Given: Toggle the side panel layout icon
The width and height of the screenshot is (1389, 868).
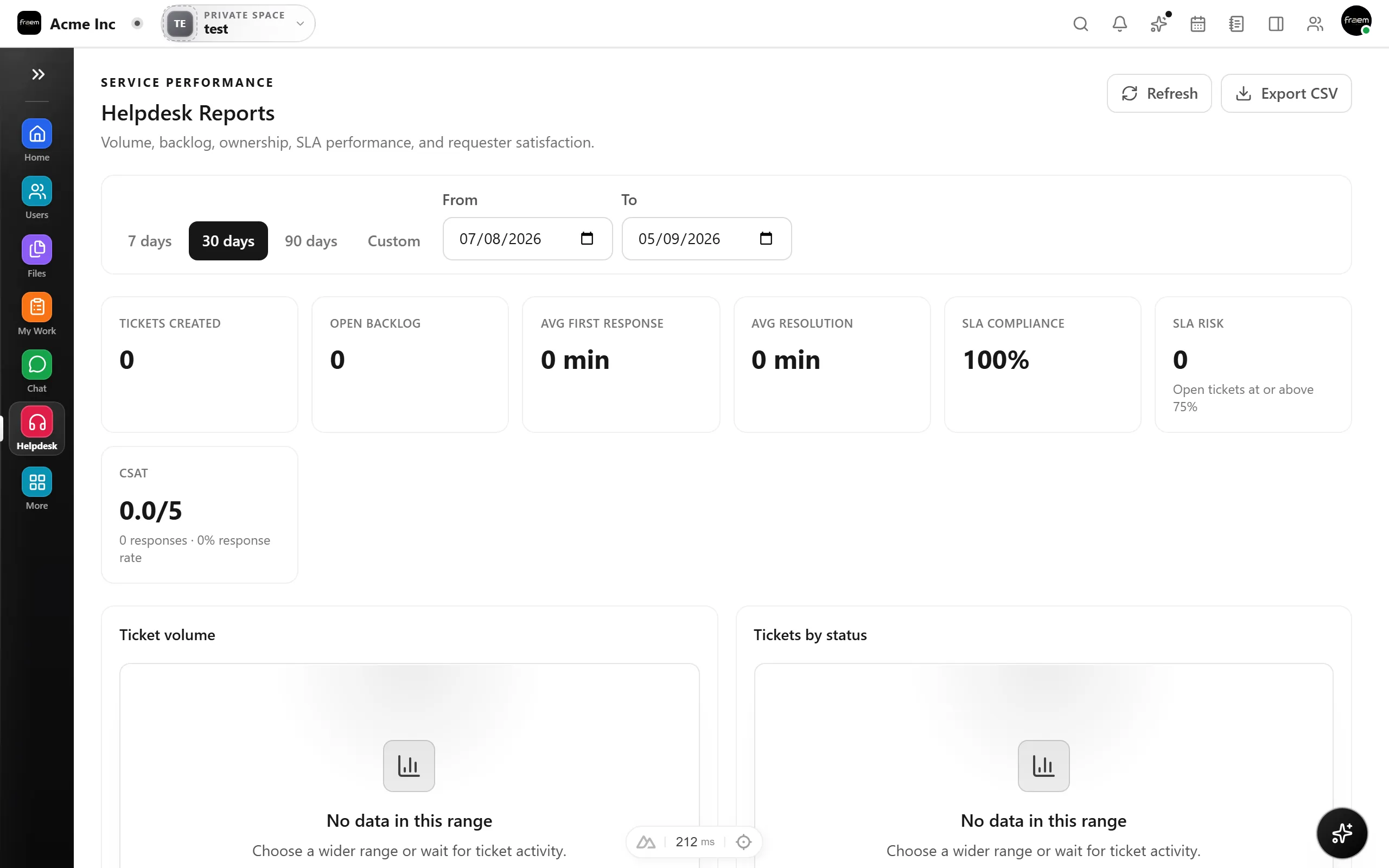Looking at the screenshot, I should click(x=1276, y=24).
